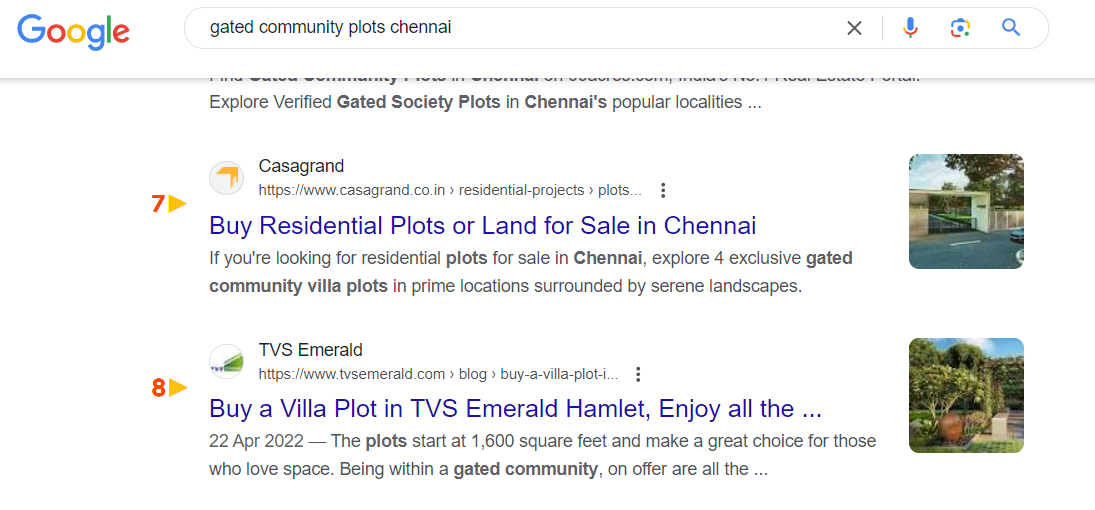The width and height of the screenshot is (1095, 510).
Task: Open 'Buy Residential Plots or Land for Sale in Chennai'
Action: pyautogui.click(x=482, y=225)
